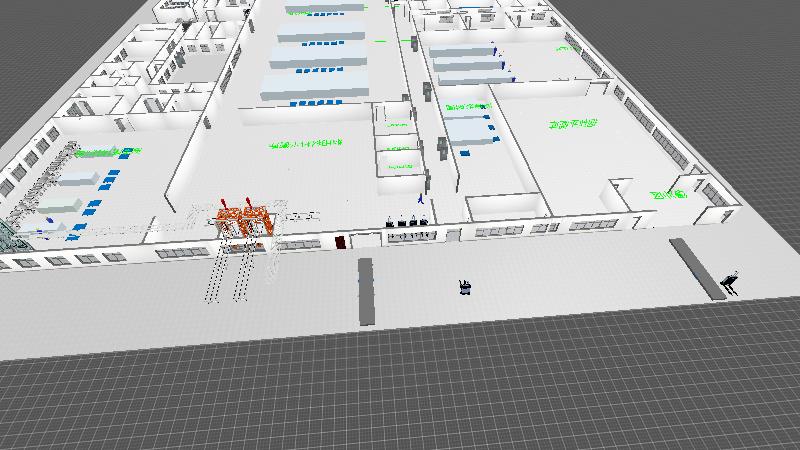Select the green label in the large right room
The width and height of the screenshot is (800, 450).
coord(572,124)
